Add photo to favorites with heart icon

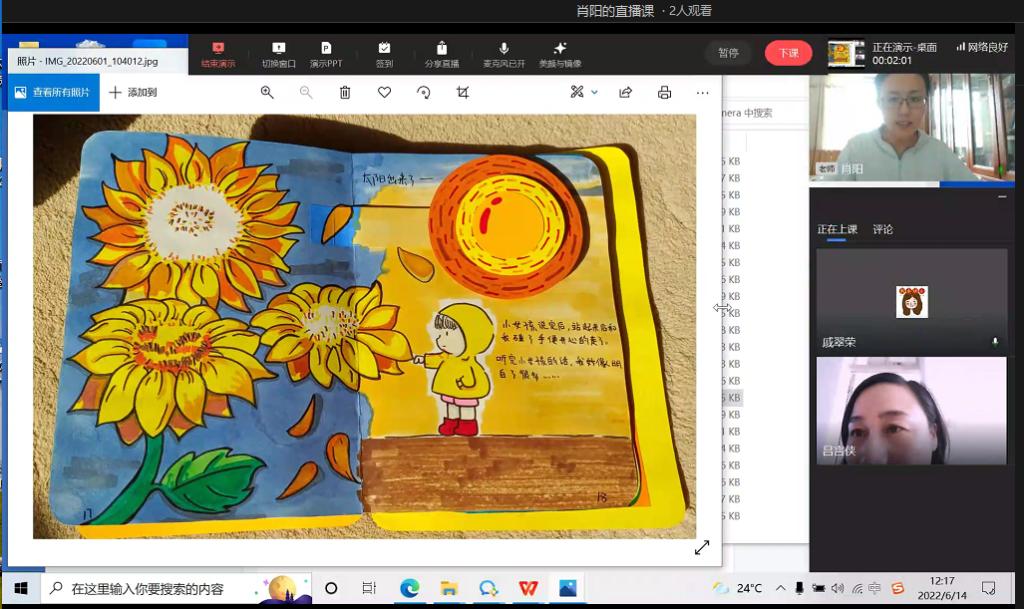(x=384, y=92)
